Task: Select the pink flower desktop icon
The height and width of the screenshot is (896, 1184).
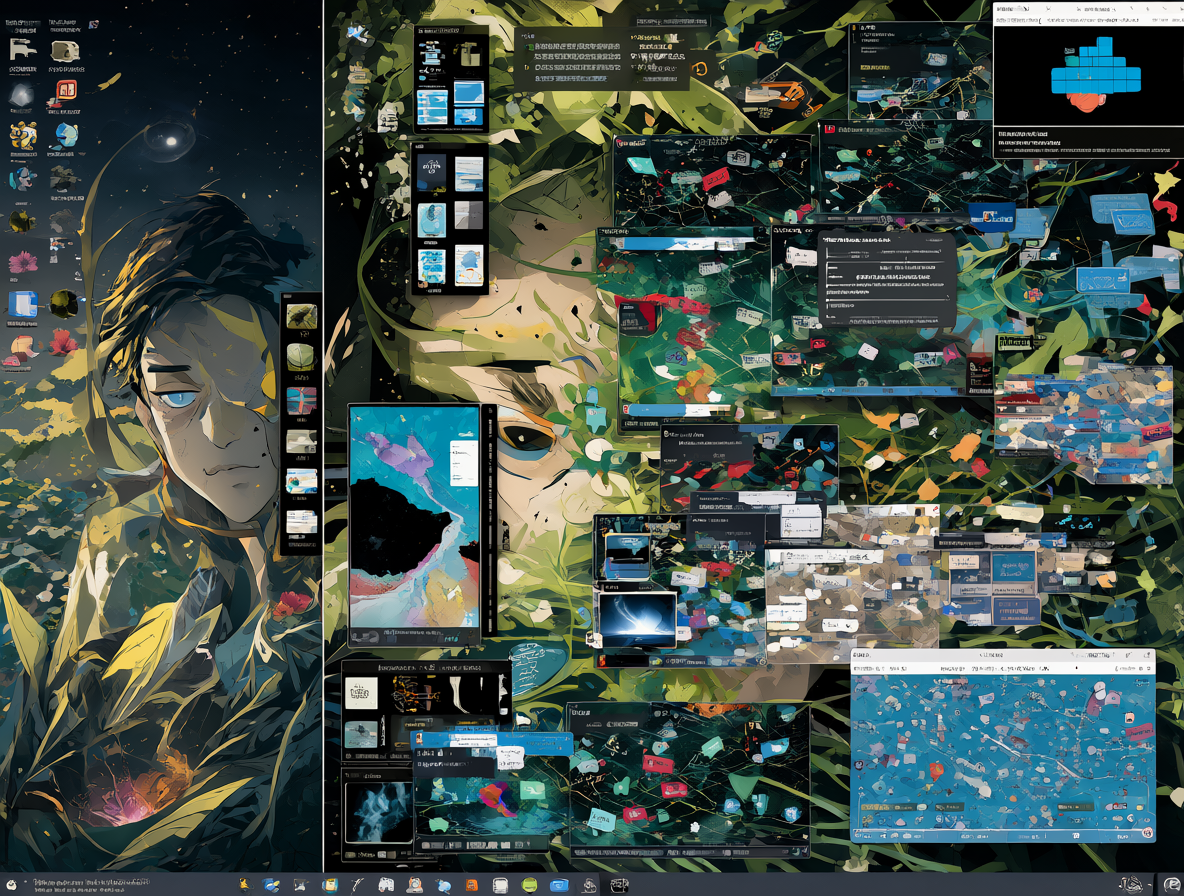Action: tap(23, 263)
